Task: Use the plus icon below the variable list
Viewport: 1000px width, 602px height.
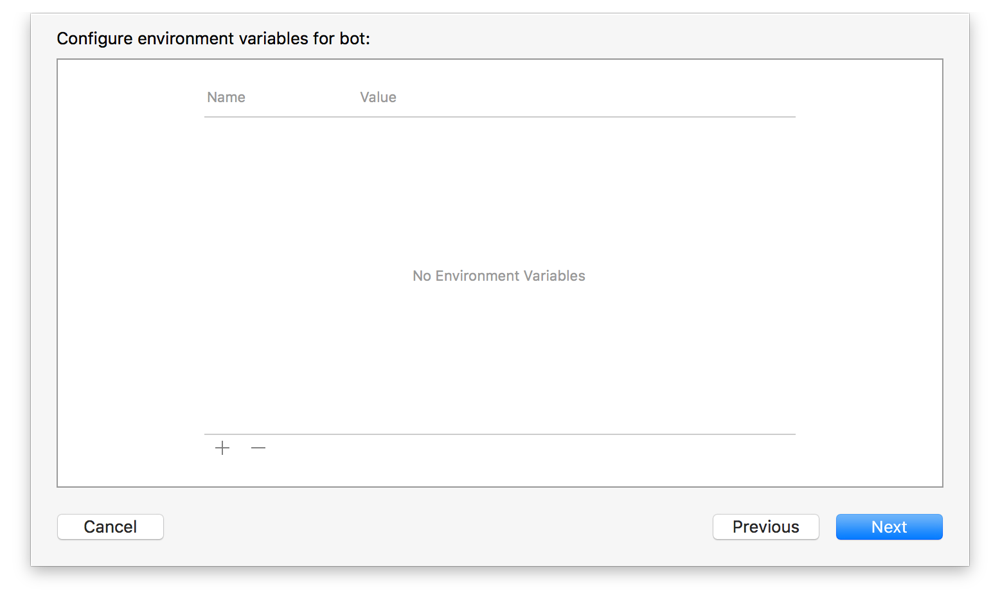Action: (222, 448)
